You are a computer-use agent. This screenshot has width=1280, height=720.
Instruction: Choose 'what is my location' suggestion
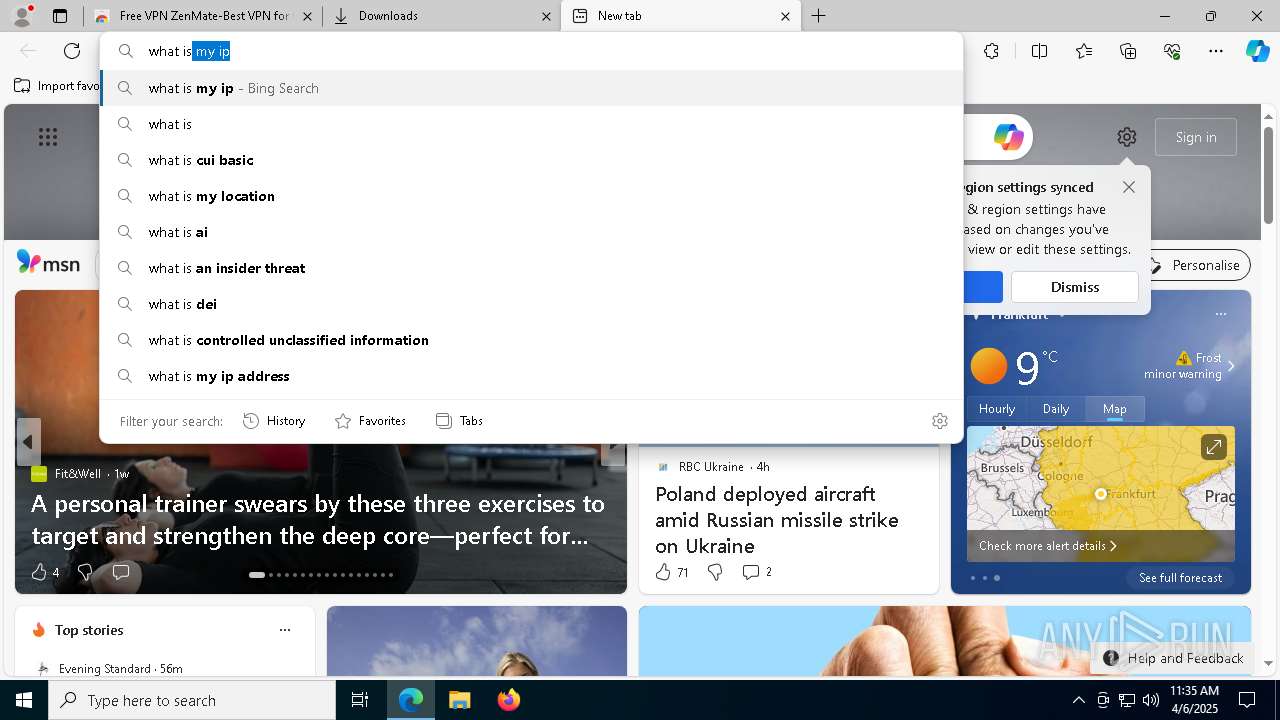532,196
